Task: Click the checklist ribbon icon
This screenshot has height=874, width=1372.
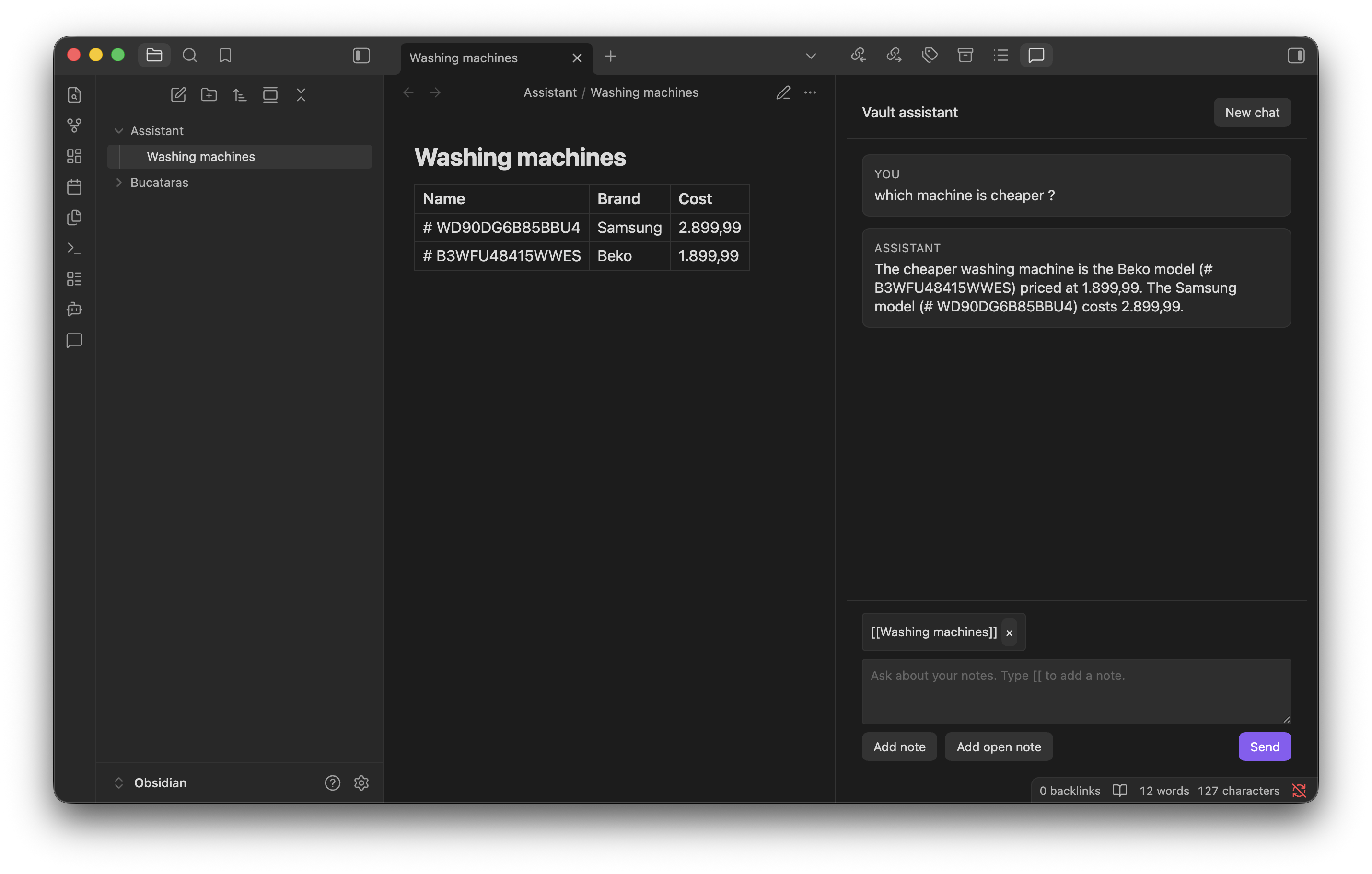Action: coord(74,279)
